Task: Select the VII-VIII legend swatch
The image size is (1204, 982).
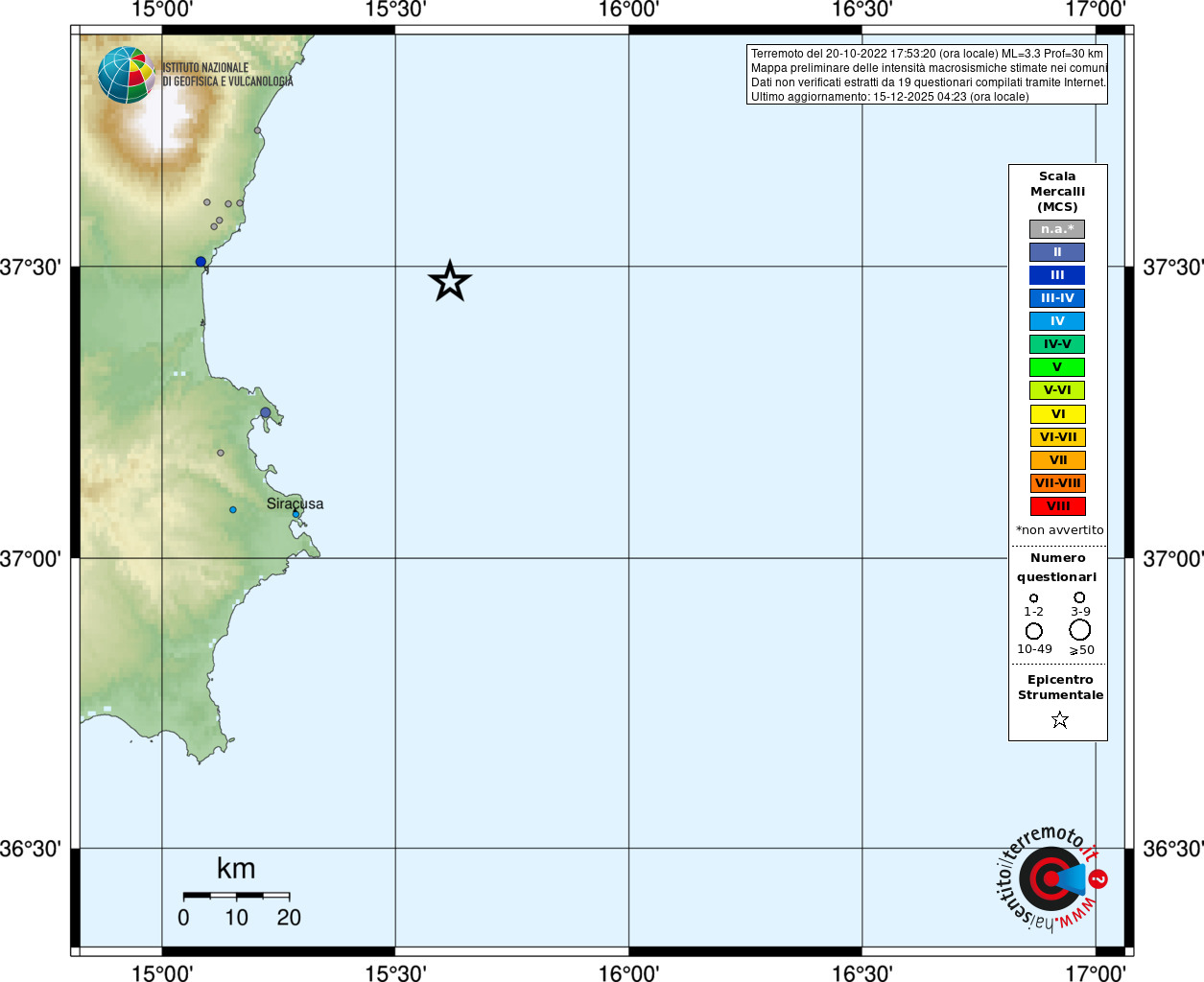Action: coord(1057,483)
